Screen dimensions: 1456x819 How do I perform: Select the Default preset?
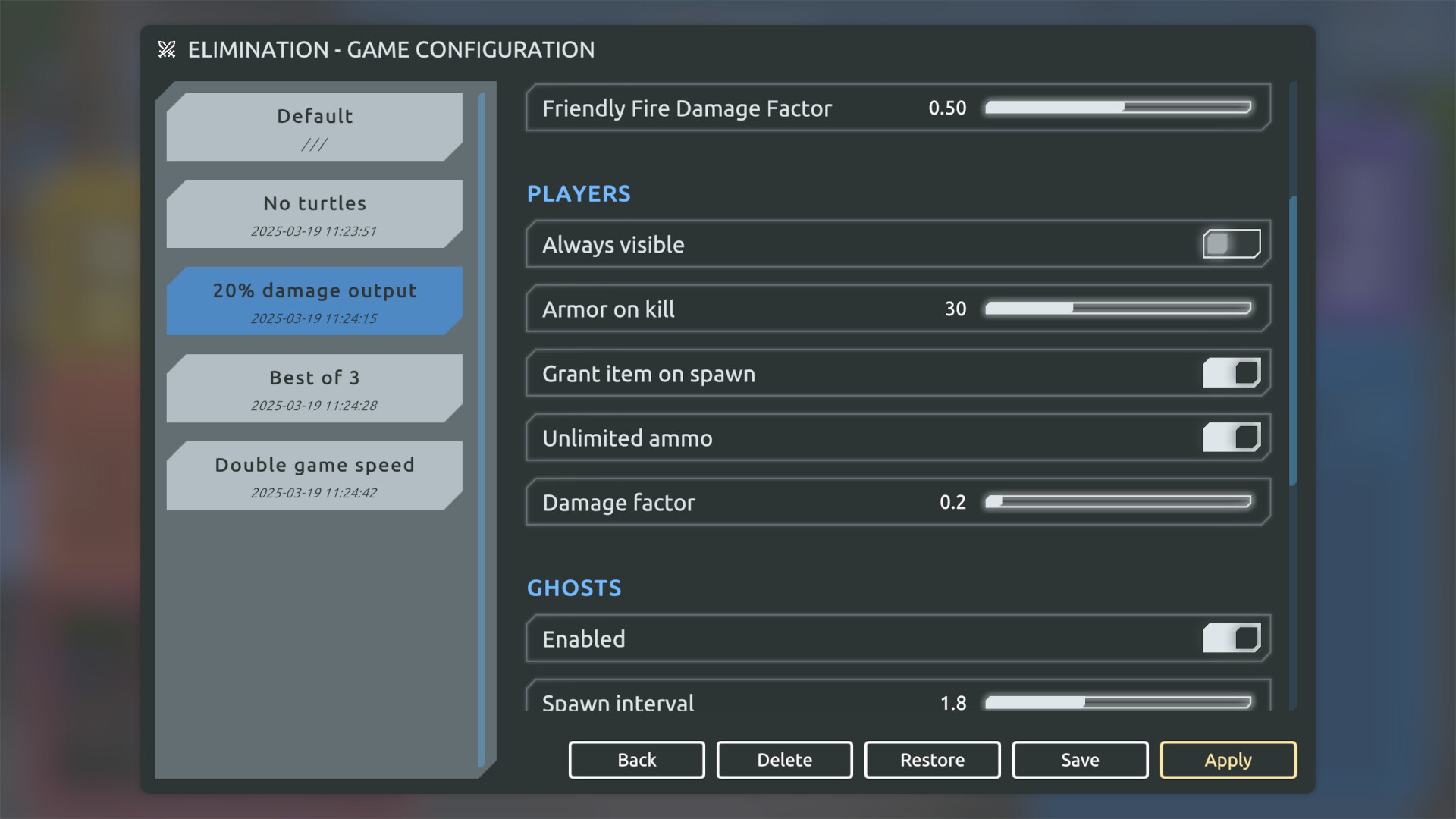click(x=314, y=127)
